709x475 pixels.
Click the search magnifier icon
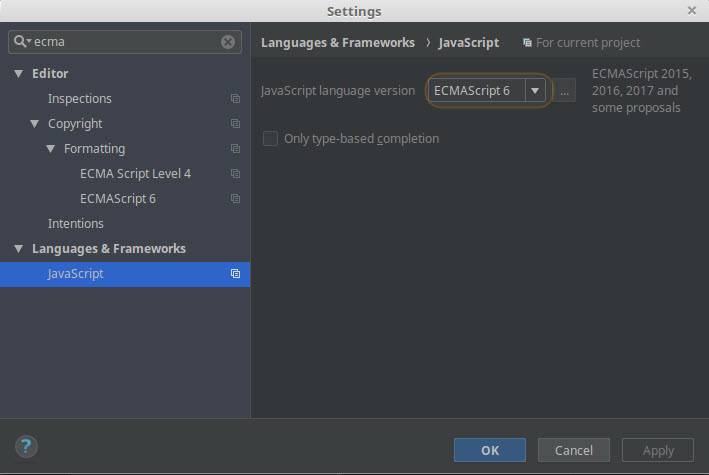(x=21, y=42)
